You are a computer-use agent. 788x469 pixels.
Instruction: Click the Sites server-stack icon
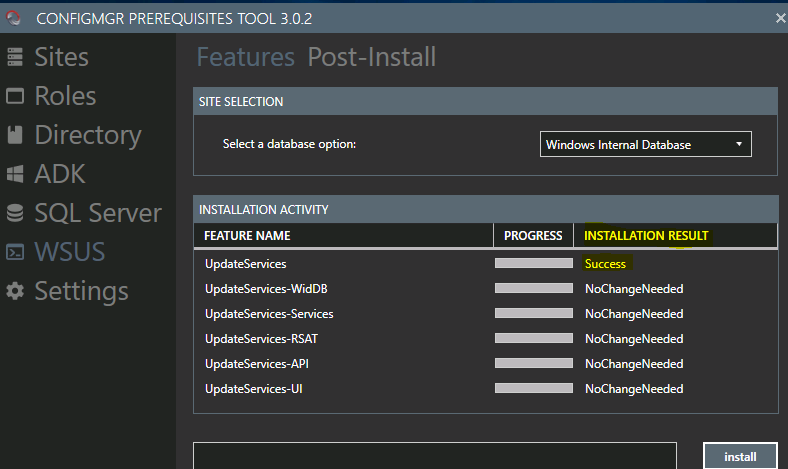tap(15, 57)
